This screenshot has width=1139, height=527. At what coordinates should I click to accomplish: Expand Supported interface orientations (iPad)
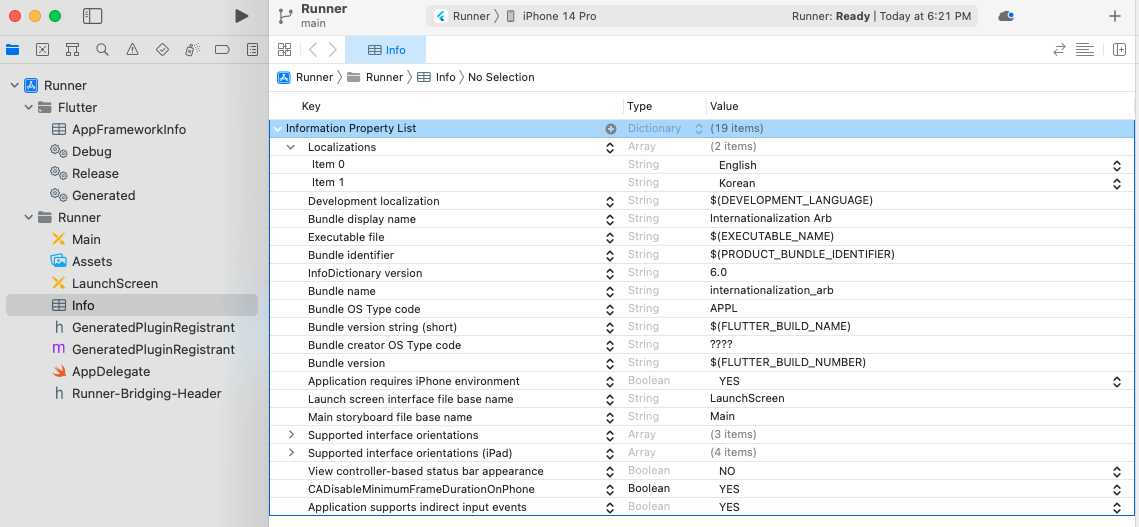(x=291, y=453)
